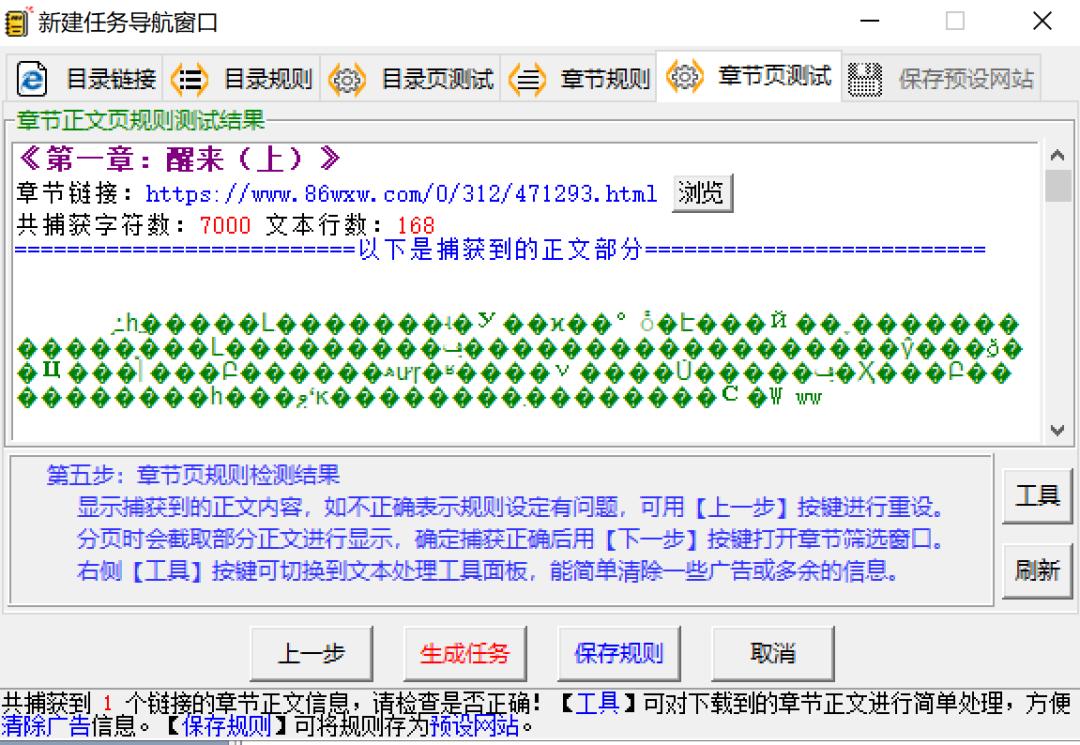Image resolution: width=1080 pixels, height=745 pixels.
Task: Go back with the 上一步 button
Action: (313, 652)
